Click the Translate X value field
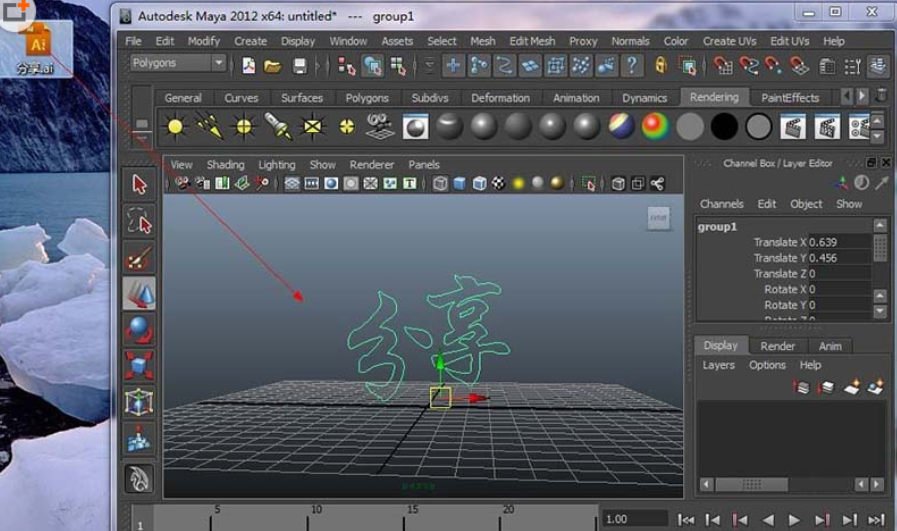897x531 pixels. (838, 242)
